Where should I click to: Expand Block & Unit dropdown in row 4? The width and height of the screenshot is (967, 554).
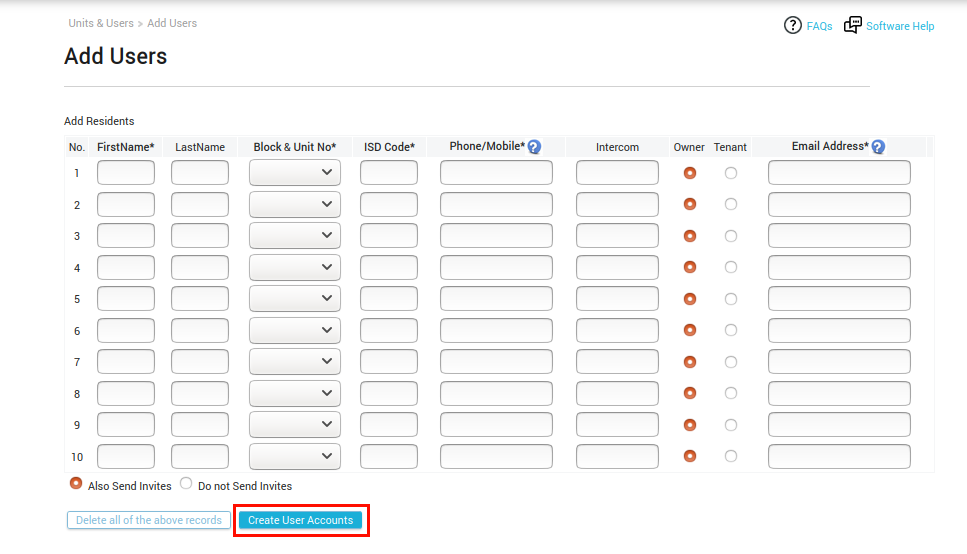click(x=295, y=267)
